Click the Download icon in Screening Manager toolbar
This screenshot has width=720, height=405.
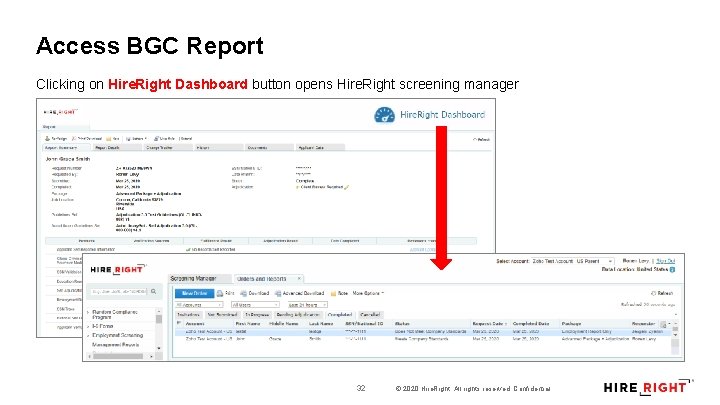click(243, 293)
